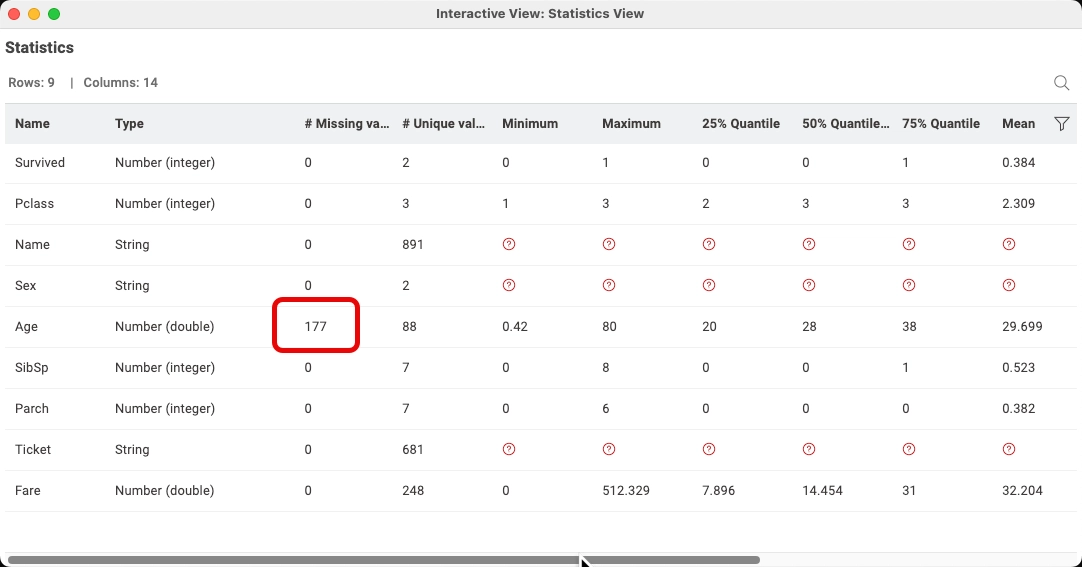Click Sex row's 75% Quantile question mark icon

(909, 285)
